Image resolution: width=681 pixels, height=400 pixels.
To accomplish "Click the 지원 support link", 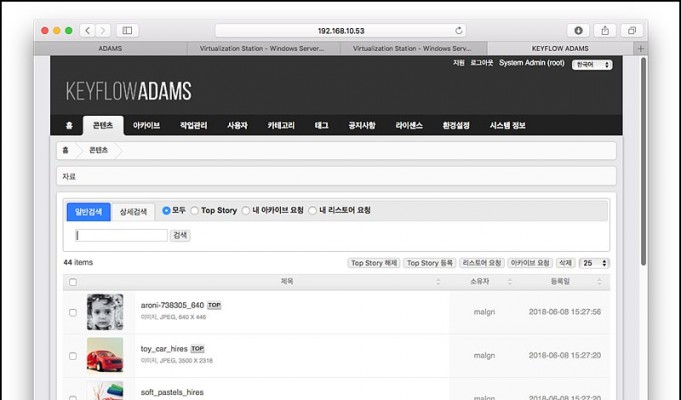I will [x=459, y=63].
